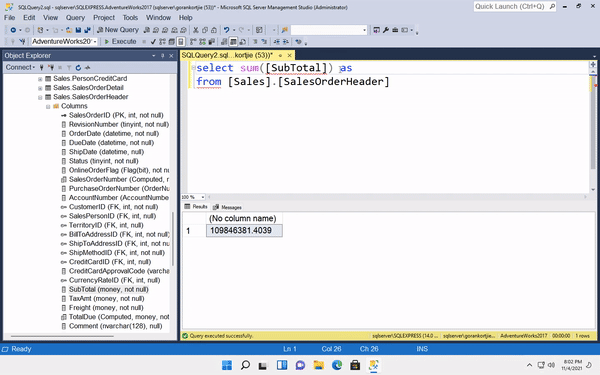Toggle IntelliSense Enabled button

181,41
